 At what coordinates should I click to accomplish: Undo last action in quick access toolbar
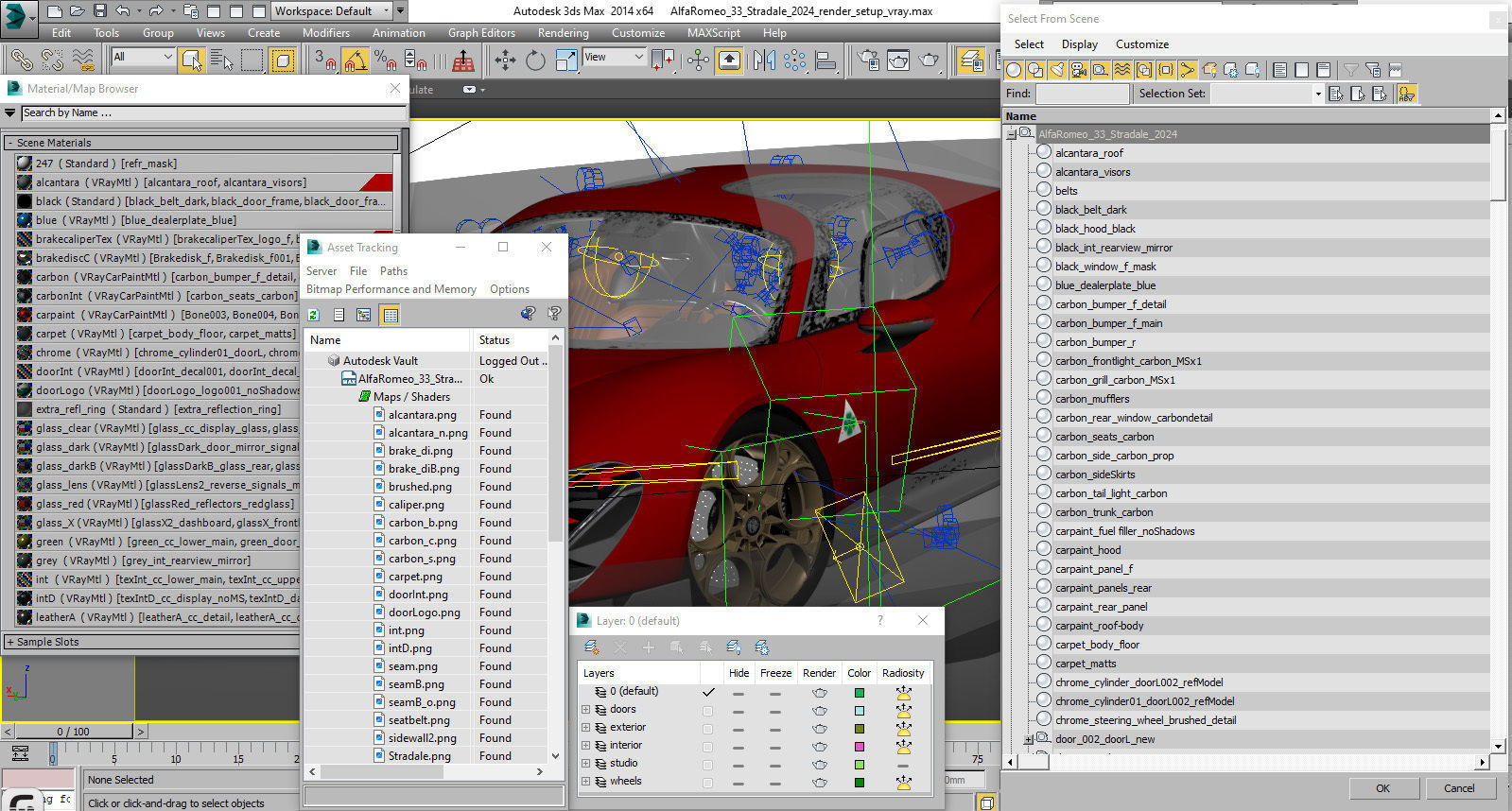[123, 11]
